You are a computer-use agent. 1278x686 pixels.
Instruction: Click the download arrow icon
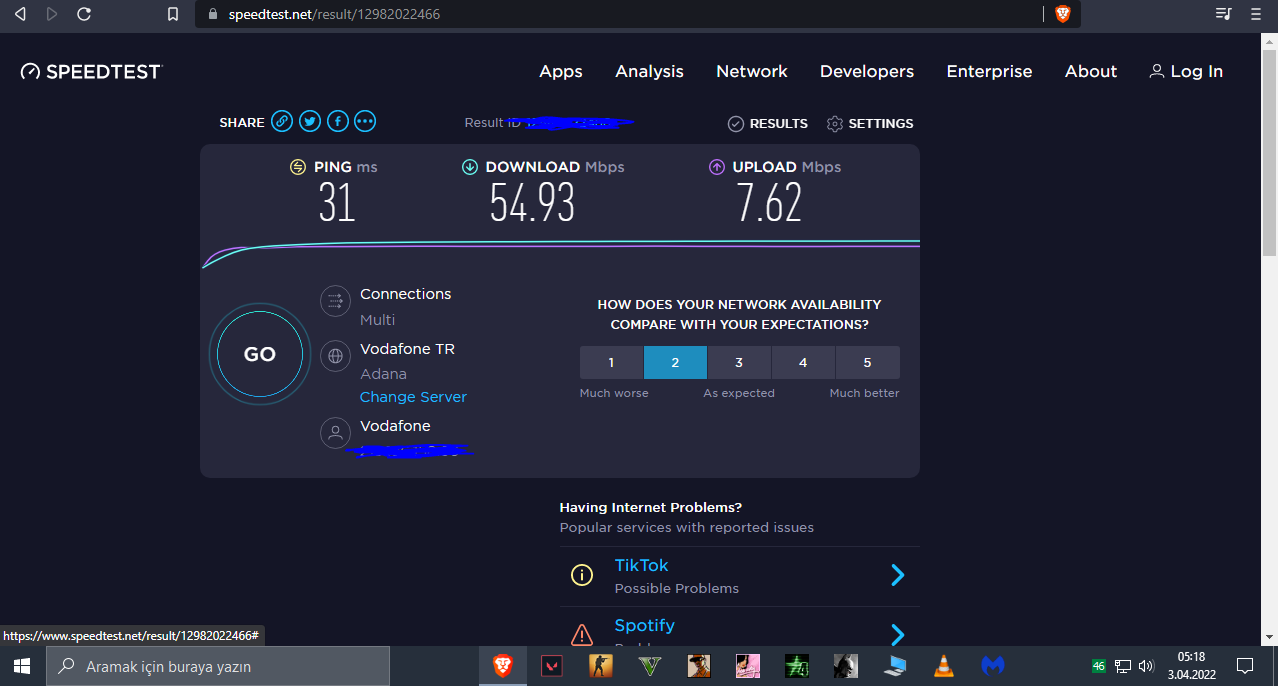tap(470, 167)
